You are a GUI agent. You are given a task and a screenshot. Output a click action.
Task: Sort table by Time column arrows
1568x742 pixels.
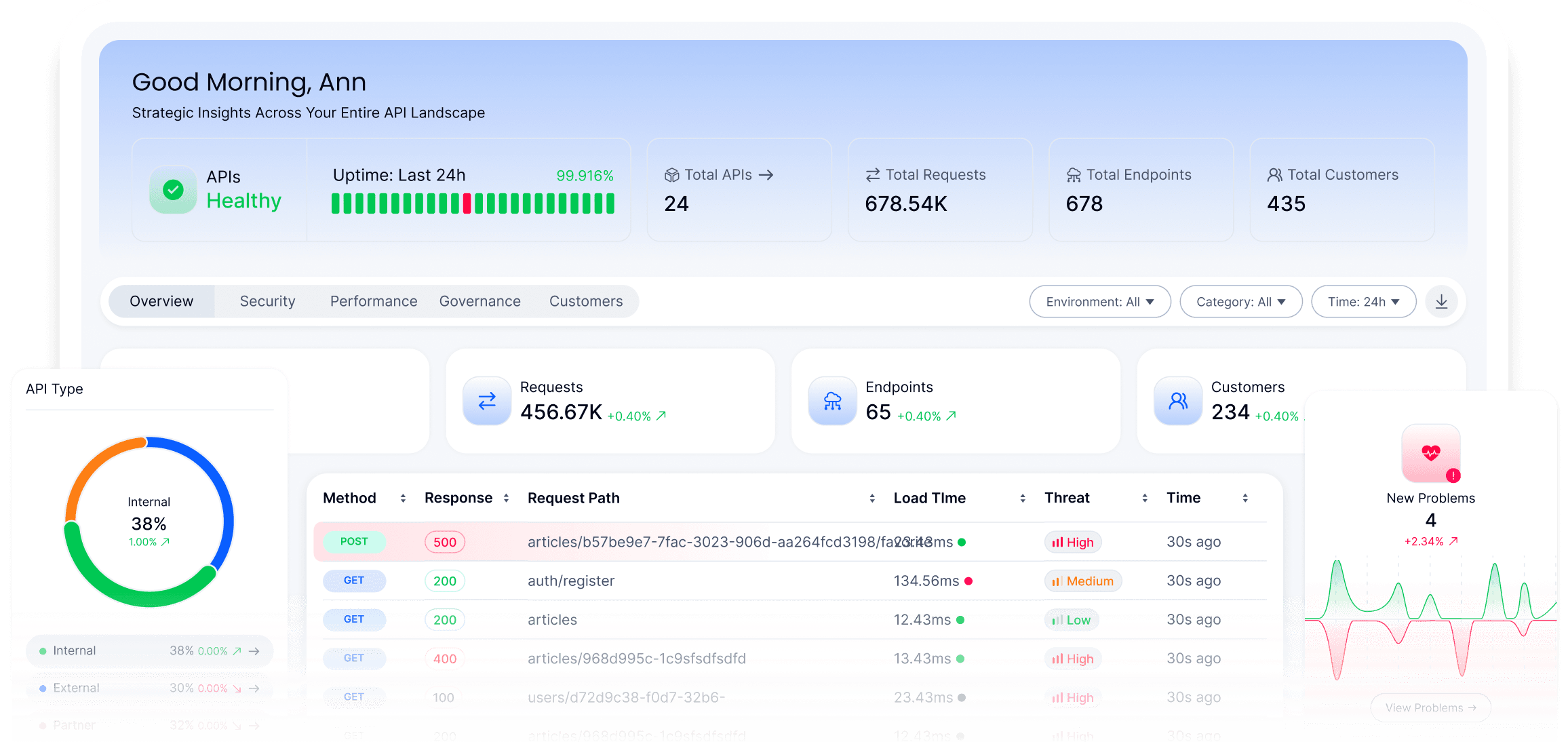pyautogui.click(x=1245, y=499)
